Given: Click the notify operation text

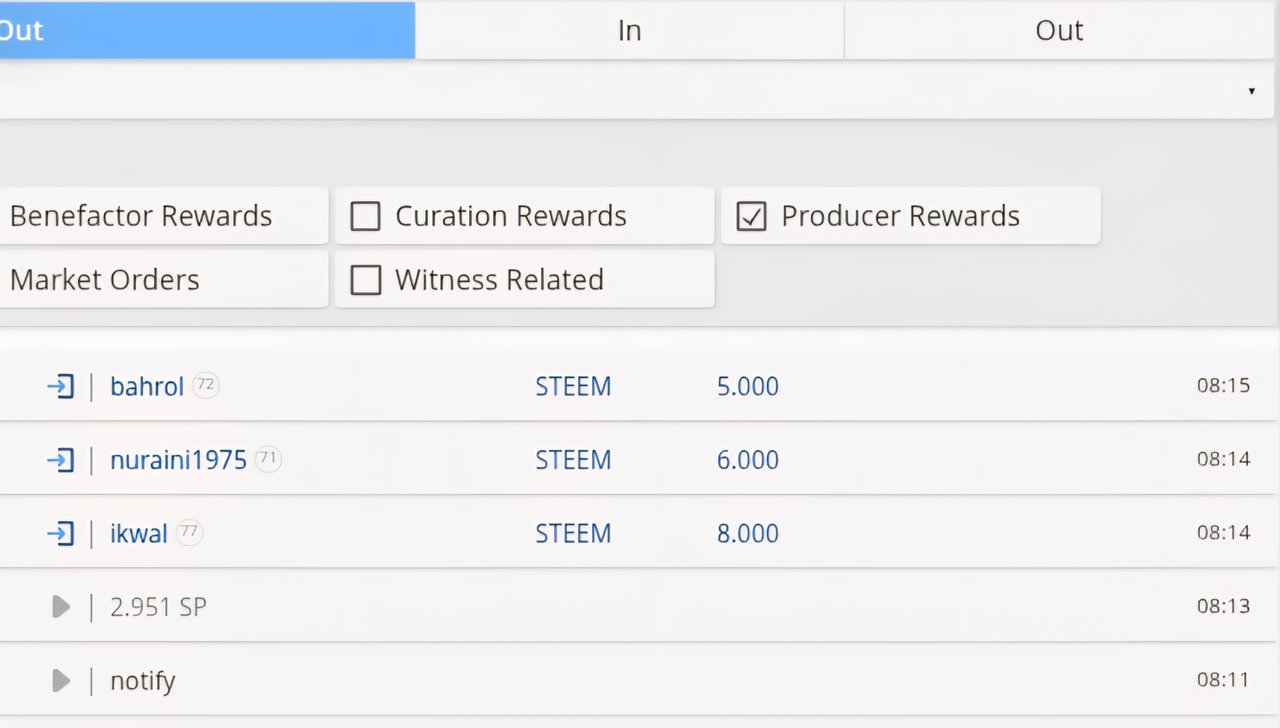Looking at the screenshot, I should pos(143,682).
